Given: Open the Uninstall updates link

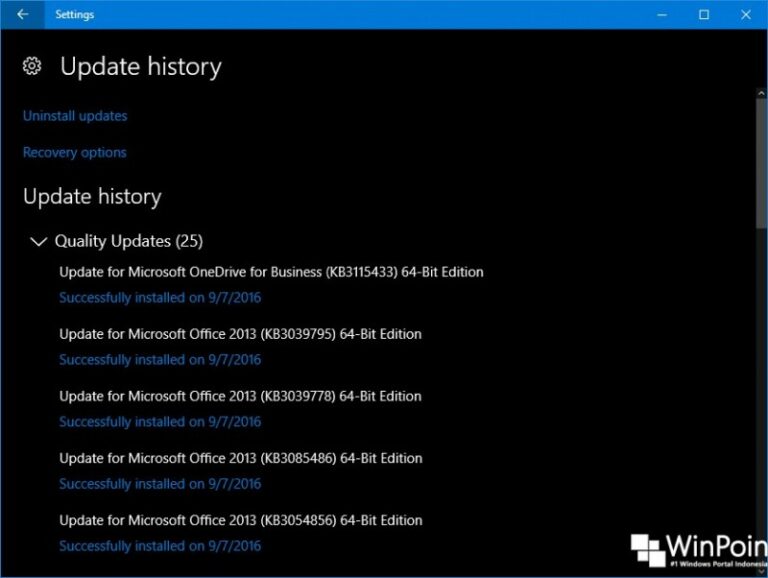Looking at the screenshot, I should (x=75, y=116).
